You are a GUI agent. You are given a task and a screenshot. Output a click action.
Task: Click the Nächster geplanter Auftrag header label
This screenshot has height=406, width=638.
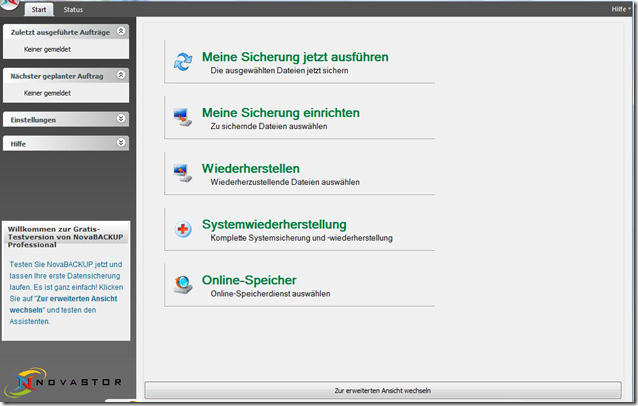point(57,76)
